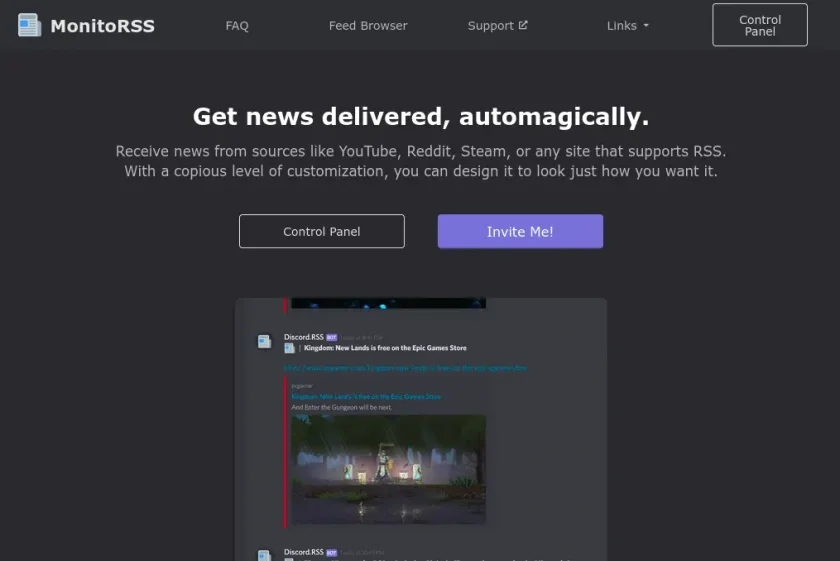Viewport: 840px width, 561px height.
Task: Go to the Feed Browser
Action: 368,26
